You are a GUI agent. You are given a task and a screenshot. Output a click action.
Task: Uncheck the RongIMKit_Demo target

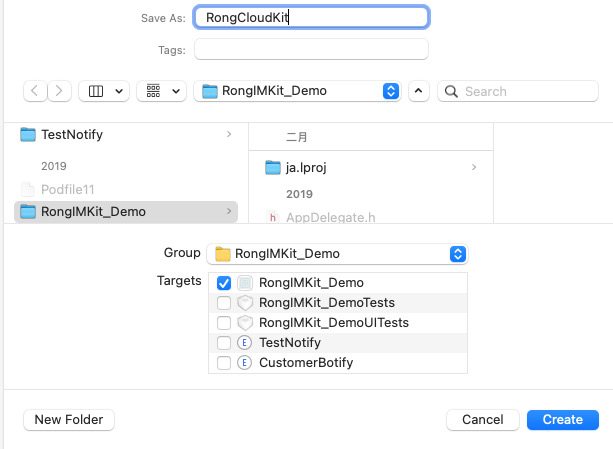click(224, 283)
